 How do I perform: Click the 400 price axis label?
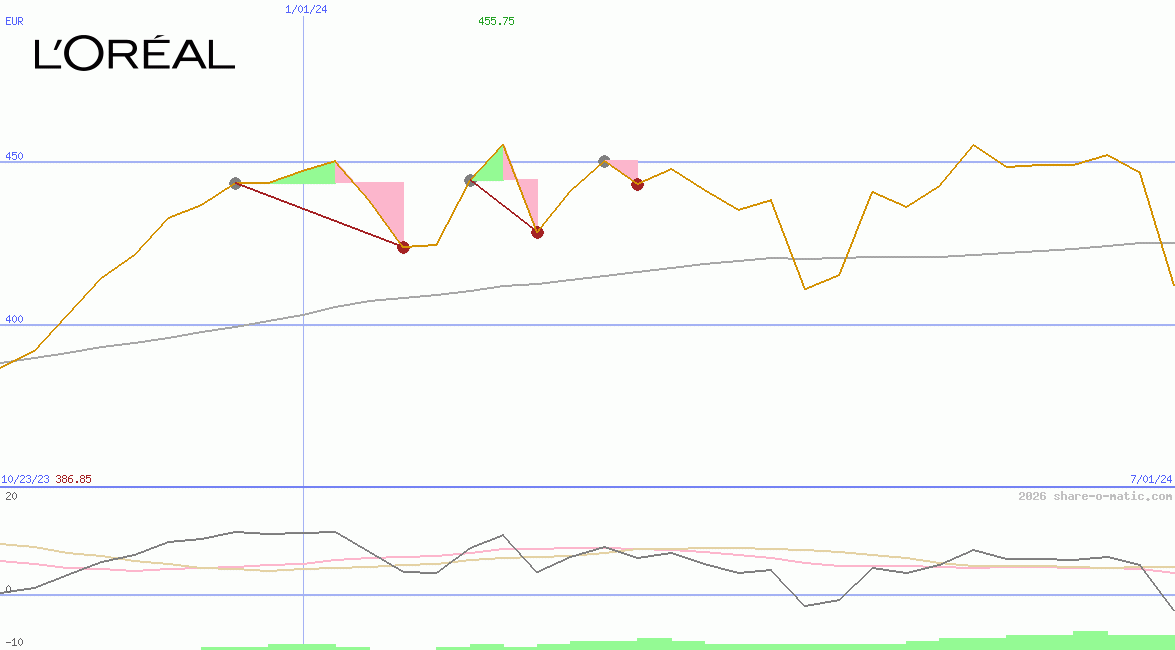point(14,319)
